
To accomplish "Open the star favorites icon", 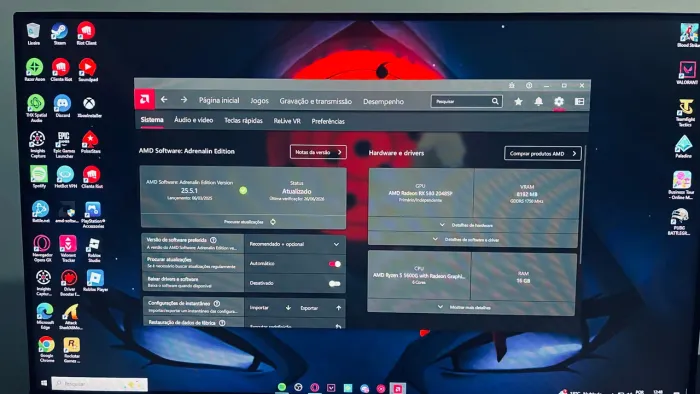I will click(518, 102).
